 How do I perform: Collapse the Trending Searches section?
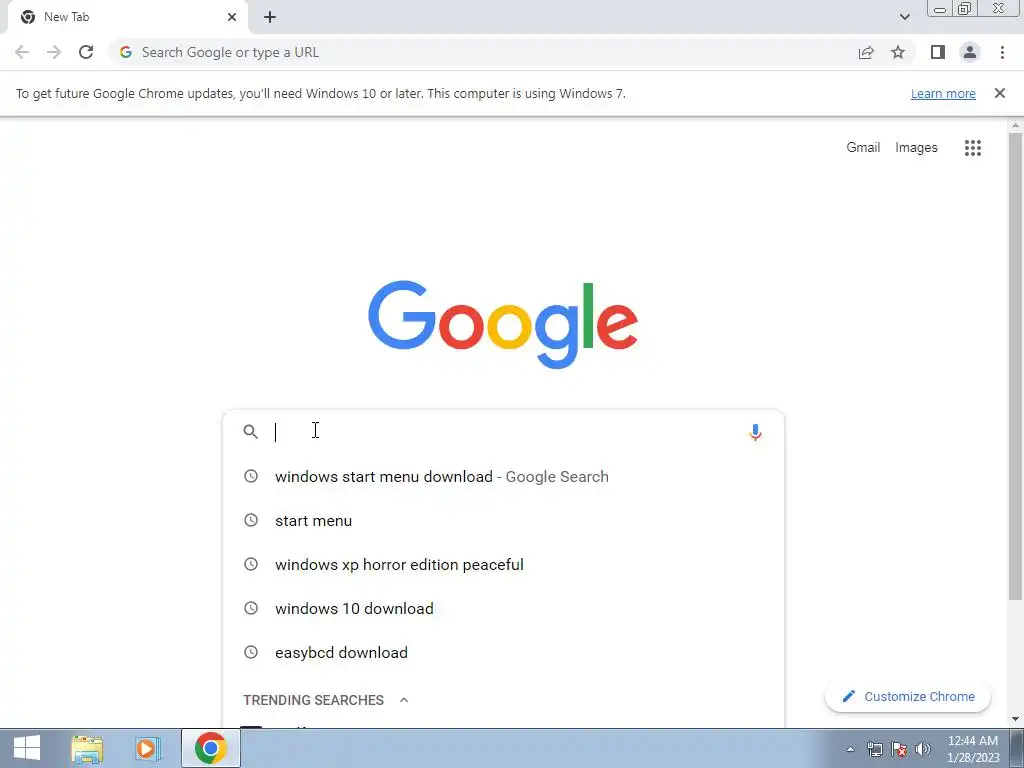point(404,700)
